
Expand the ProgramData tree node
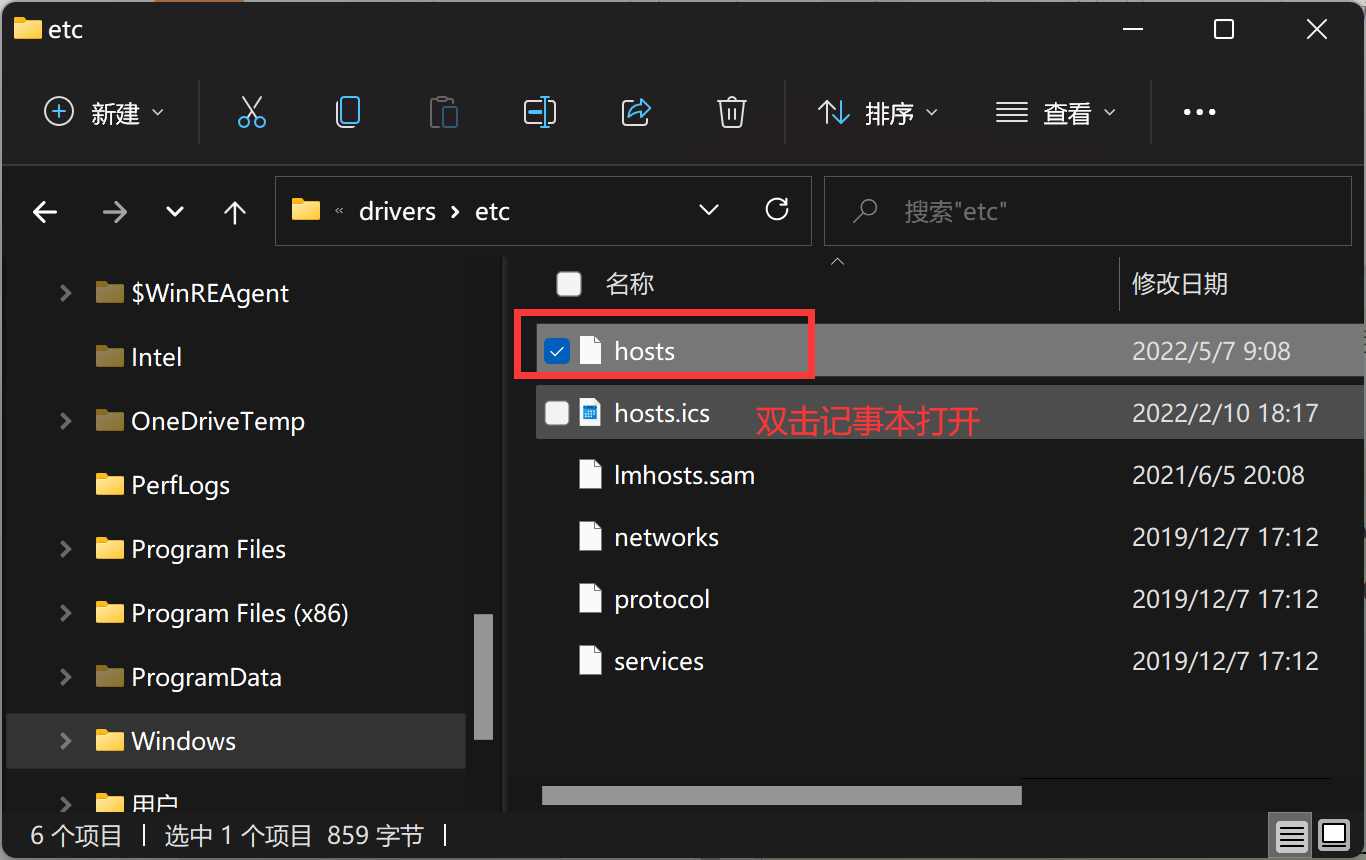[65, 677]
